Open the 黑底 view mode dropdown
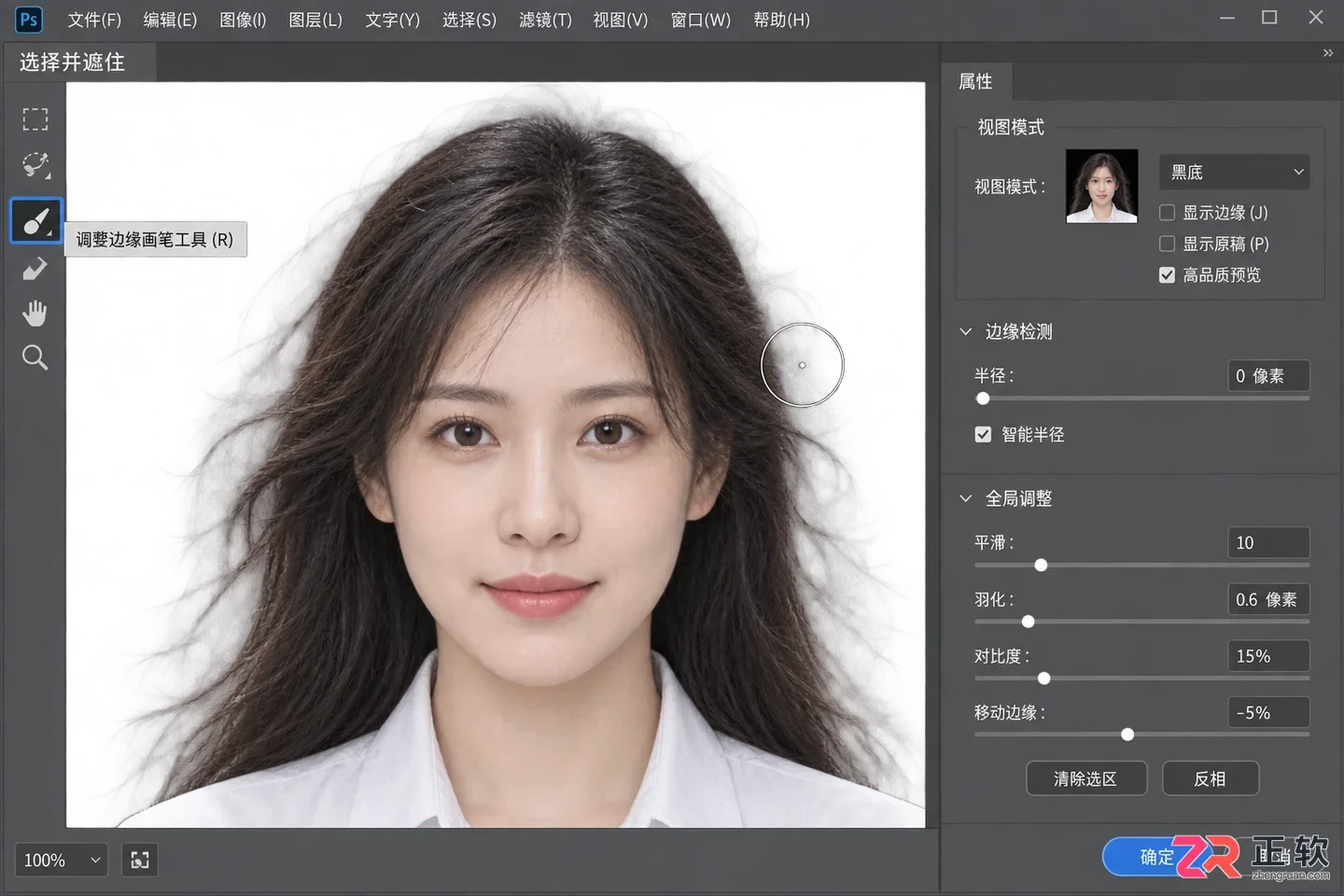This screenshot has width=1344, height=896. [x=1234, y=172]
